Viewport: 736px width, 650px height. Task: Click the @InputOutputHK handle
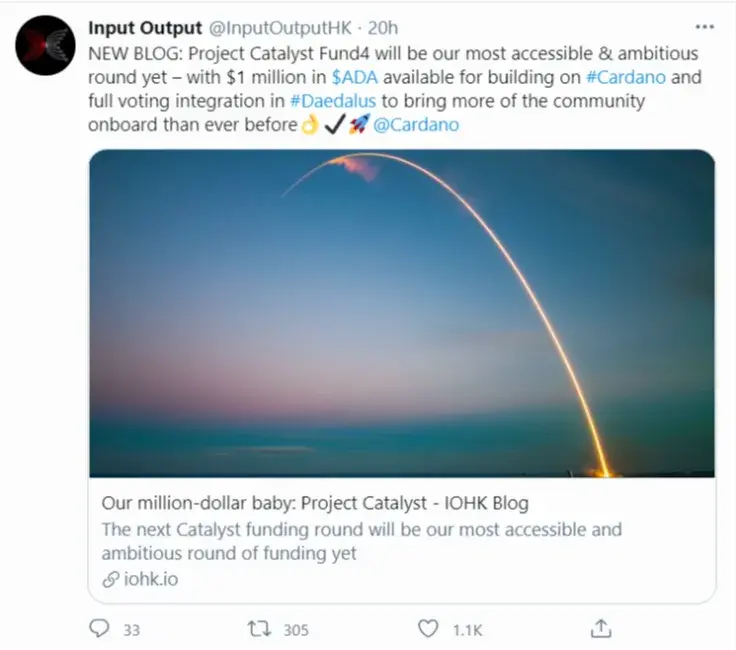[279, 27]
